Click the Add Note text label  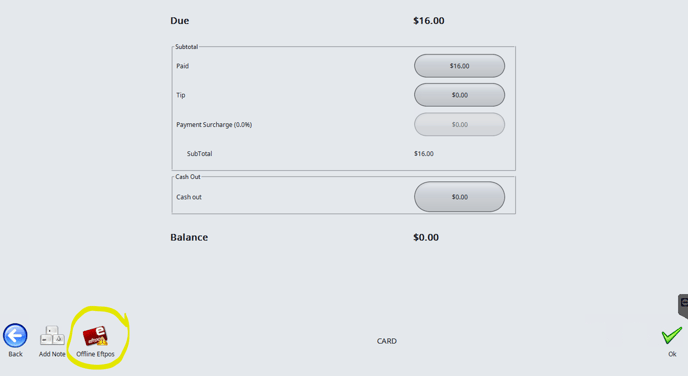pos(52,354)
